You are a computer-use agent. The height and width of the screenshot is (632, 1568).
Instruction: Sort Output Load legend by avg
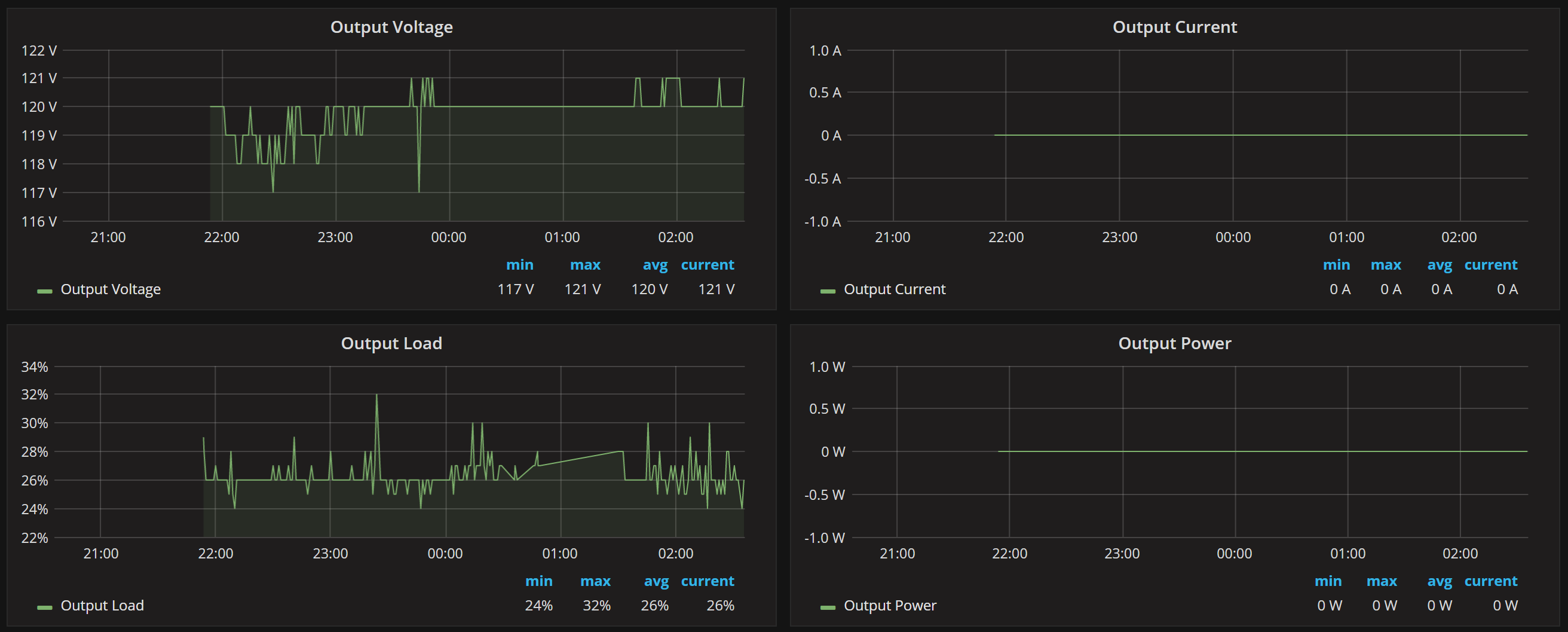(656, 581)
